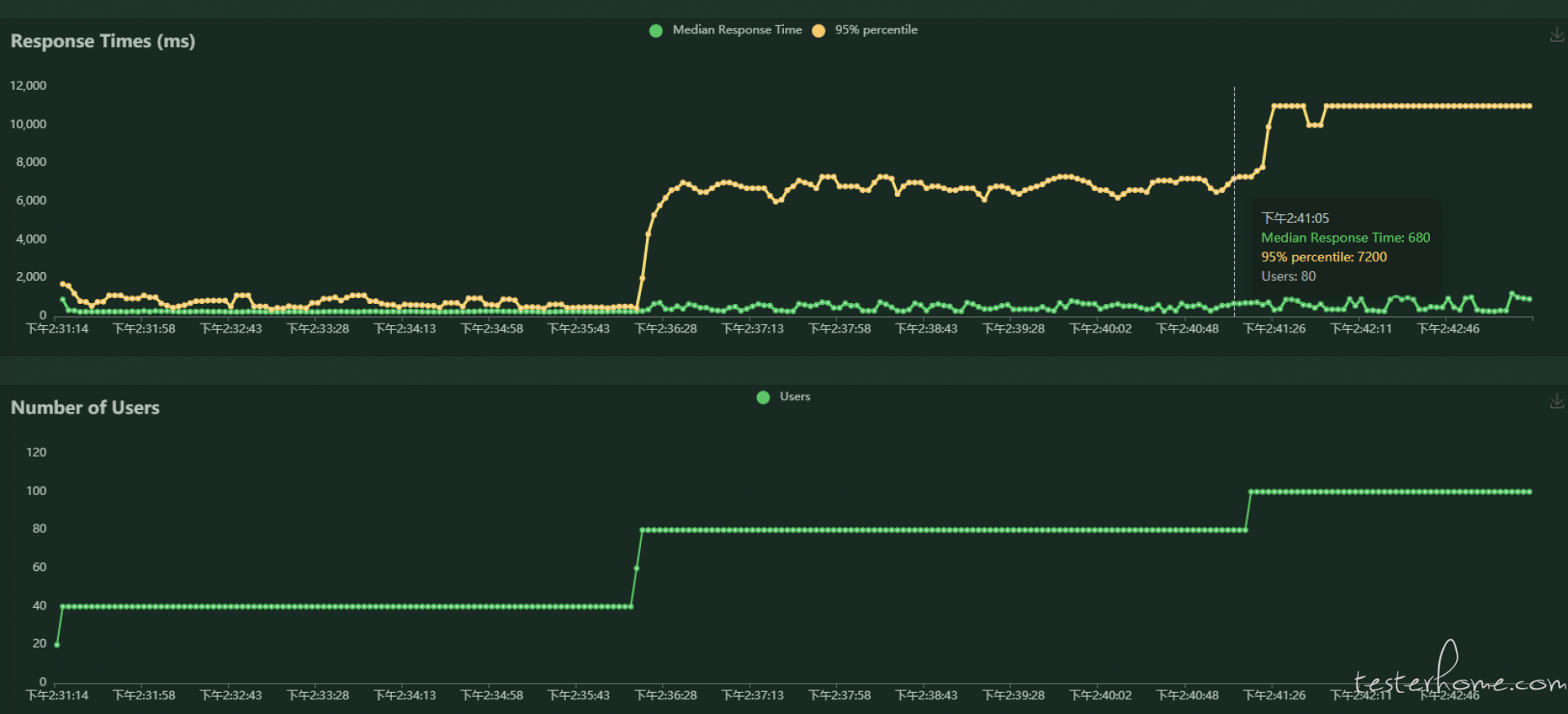The height and width of the screenshot is (714, 1568).
Task: Click 下午2:38:43 tick in Response Times chart
Action: coord(926,328)
